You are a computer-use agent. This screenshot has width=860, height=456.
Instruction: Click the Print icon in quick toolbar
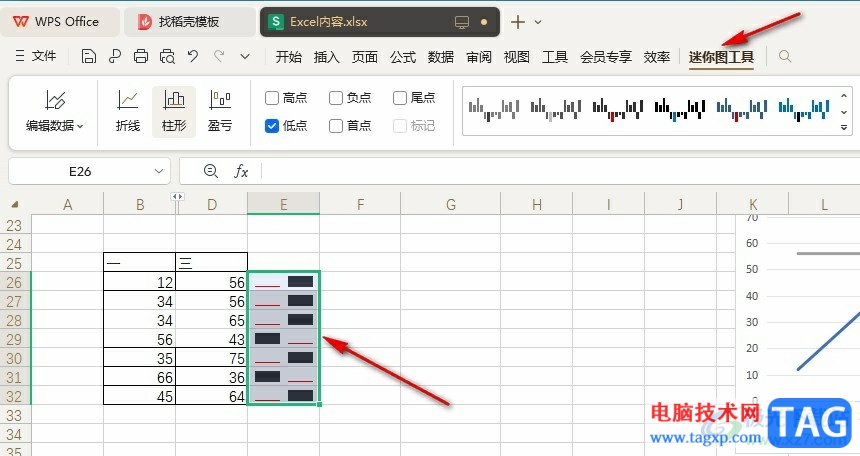point(141,56)
